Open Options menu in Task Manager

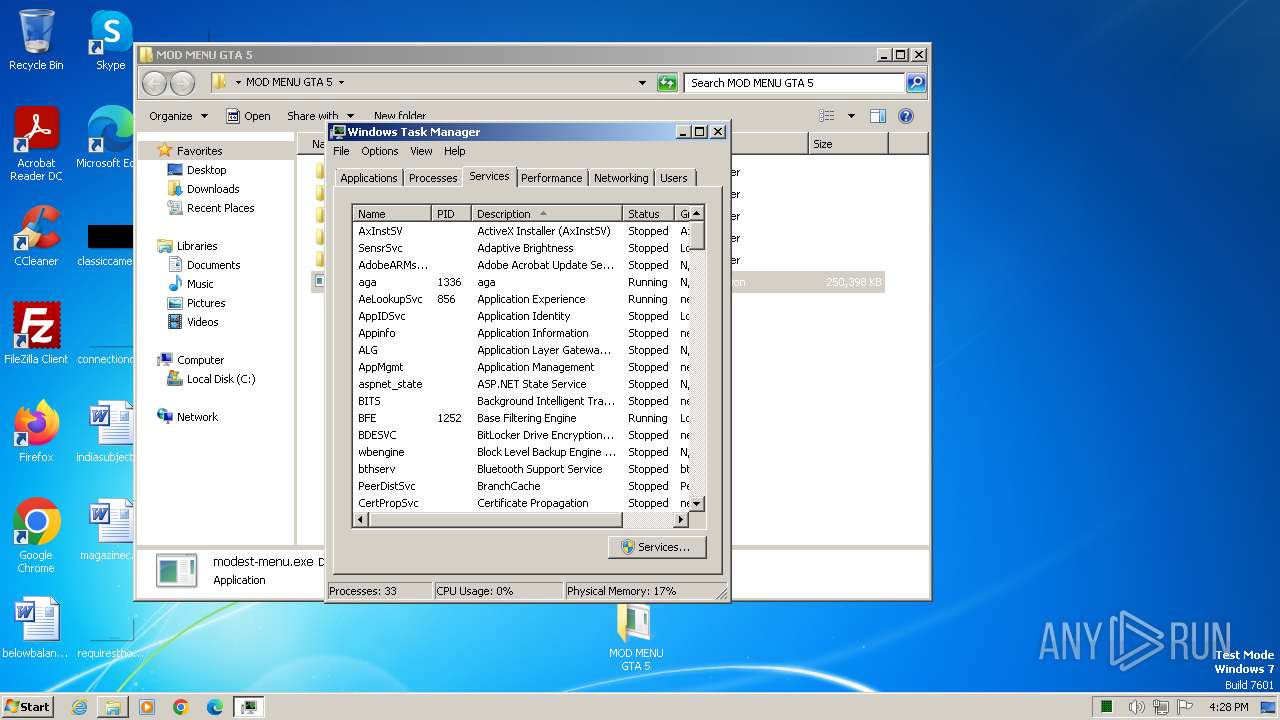click(x=380, y=151)
